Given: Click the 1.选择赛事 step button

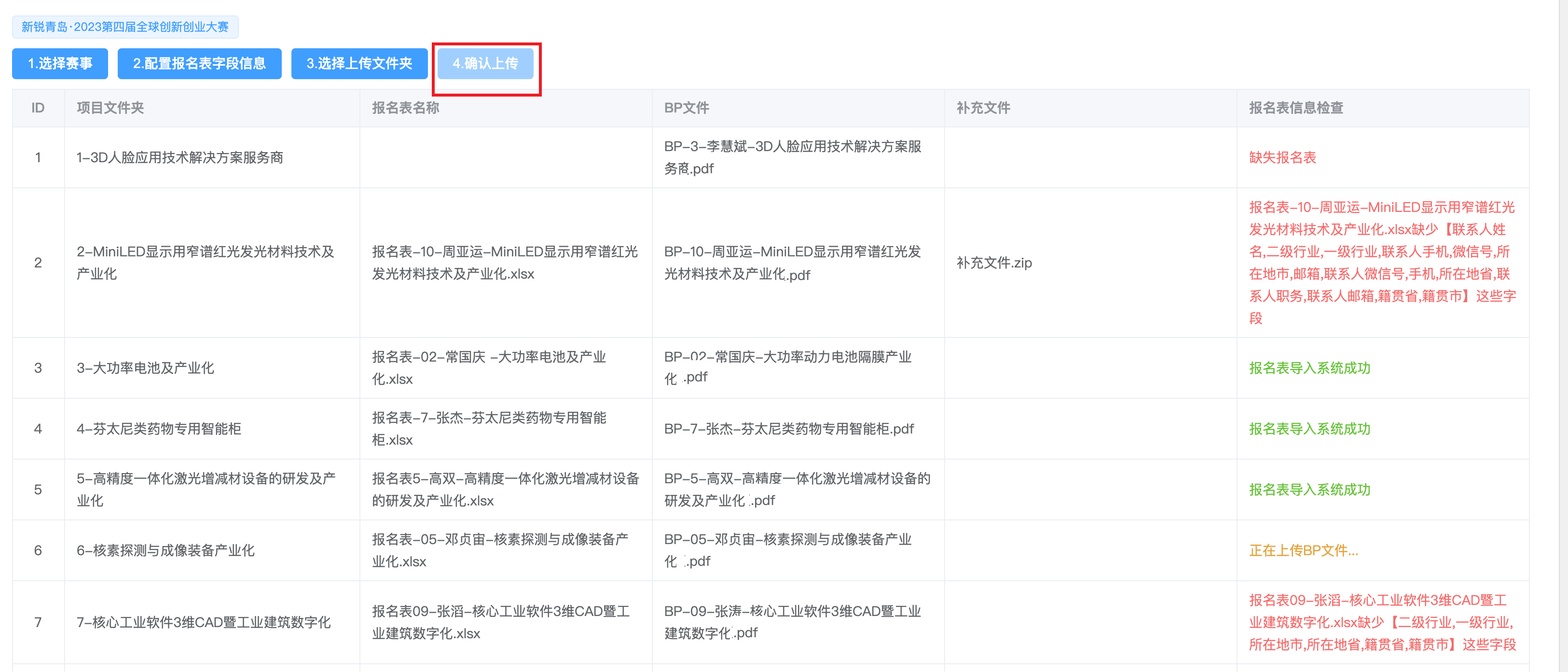Looking at the screenshot, I should tap(60, 63).
